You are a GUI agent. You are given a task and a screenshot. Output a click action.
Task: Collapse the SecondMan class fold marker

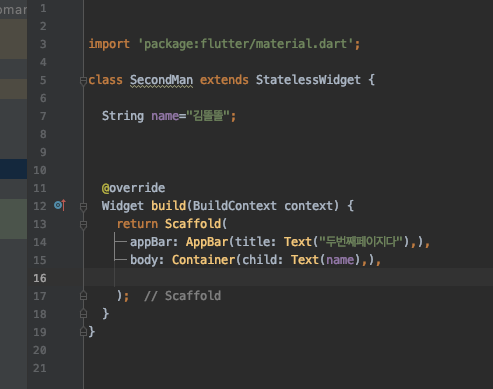(83, 81)
